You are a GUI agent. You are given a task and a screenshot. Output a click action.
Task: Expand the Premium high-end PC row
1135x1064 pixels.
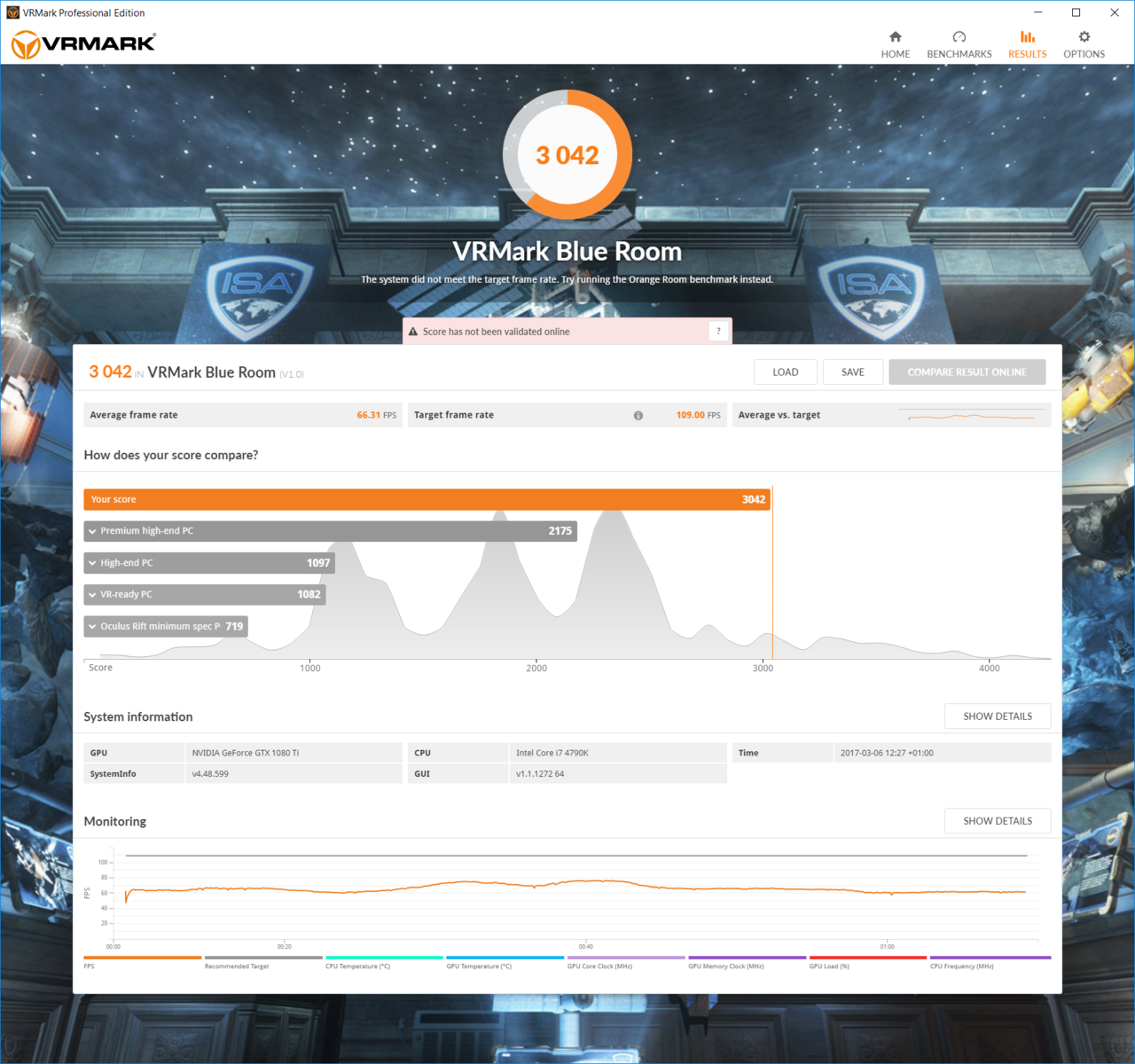pos(331,531)
